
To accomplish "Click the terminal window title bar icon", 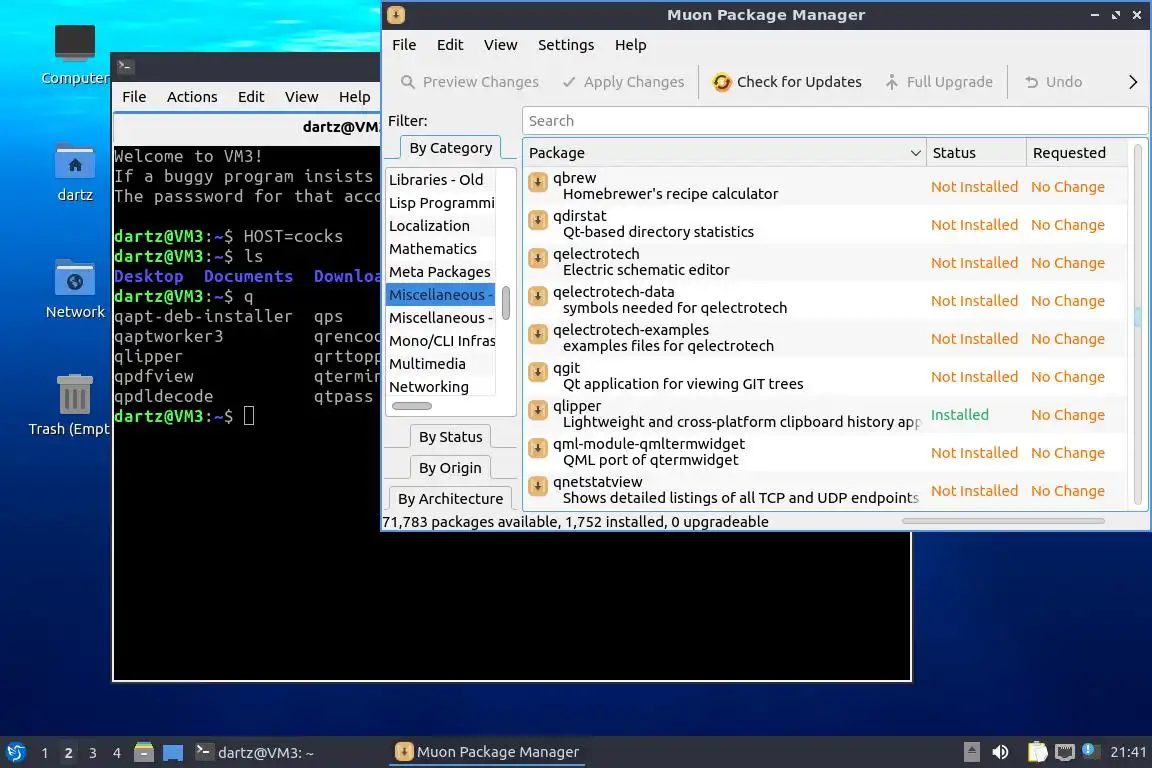I will tap(125, 66).
